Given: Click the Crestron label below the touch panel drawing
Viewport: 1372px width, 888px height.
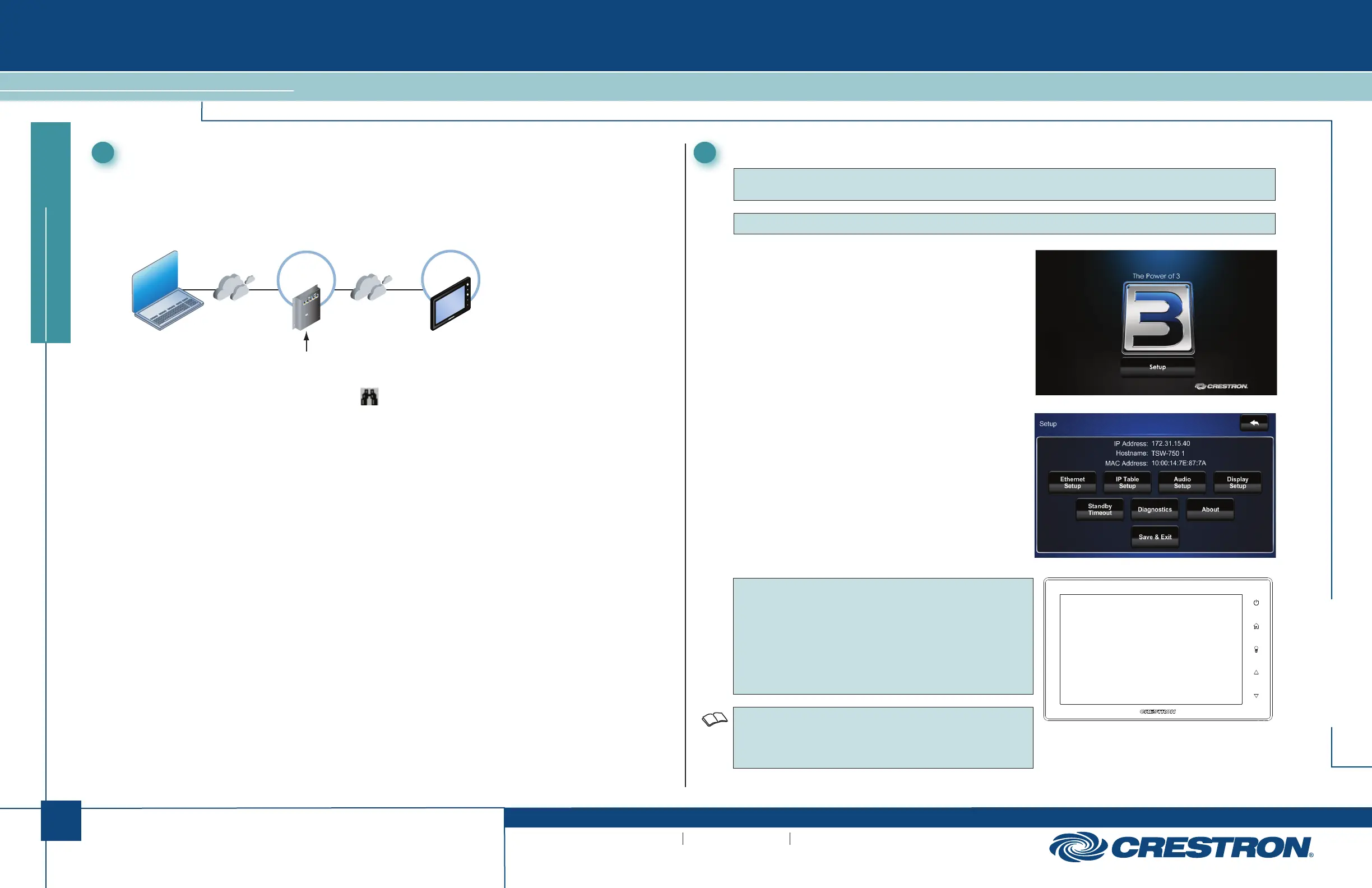Looking at the screenshot, I should click(1157, 711).
